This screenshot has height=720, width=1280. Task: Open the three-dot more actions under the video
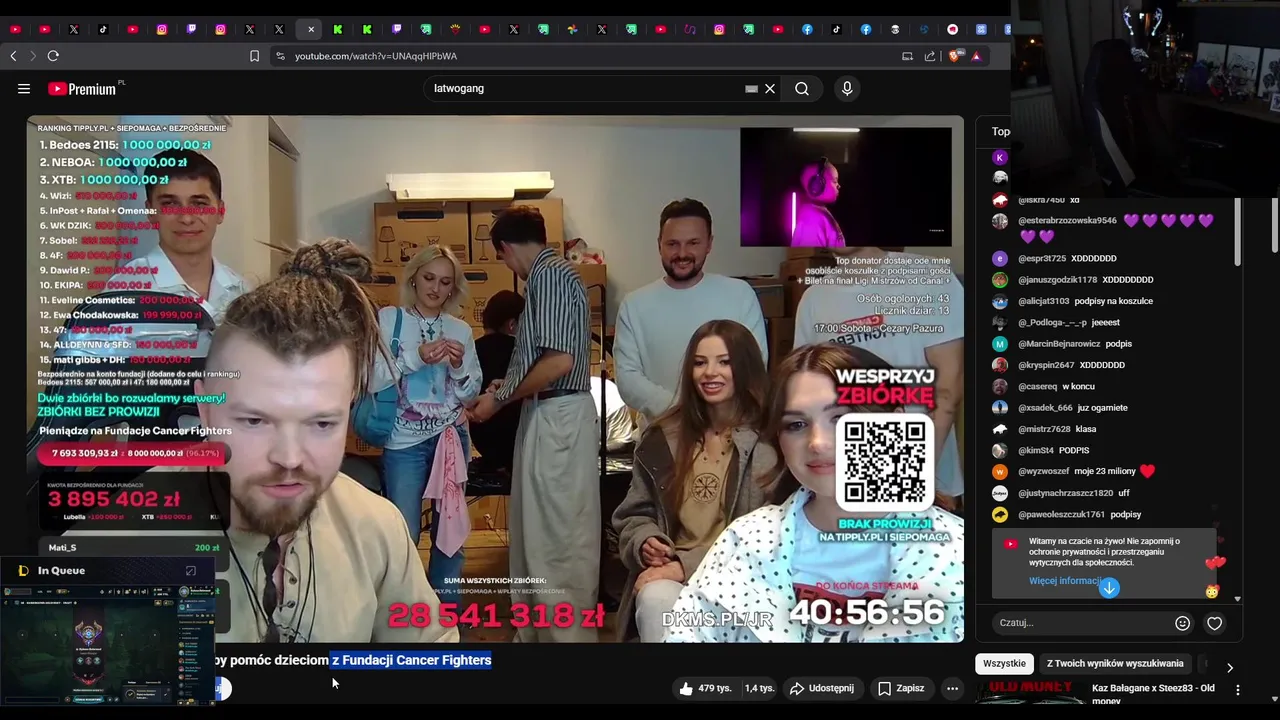pos(952,688)
